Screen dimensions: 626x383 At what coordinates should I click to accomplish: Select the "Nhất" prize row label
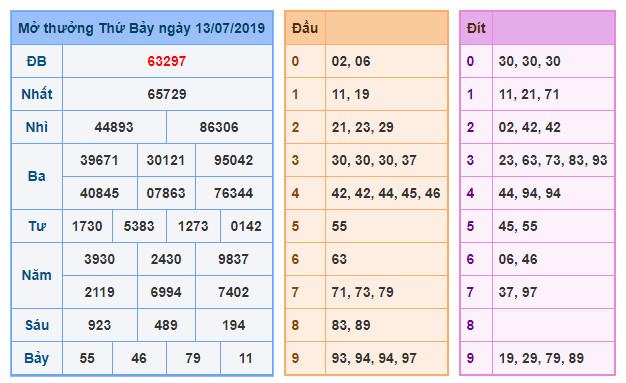pos(37,94)
